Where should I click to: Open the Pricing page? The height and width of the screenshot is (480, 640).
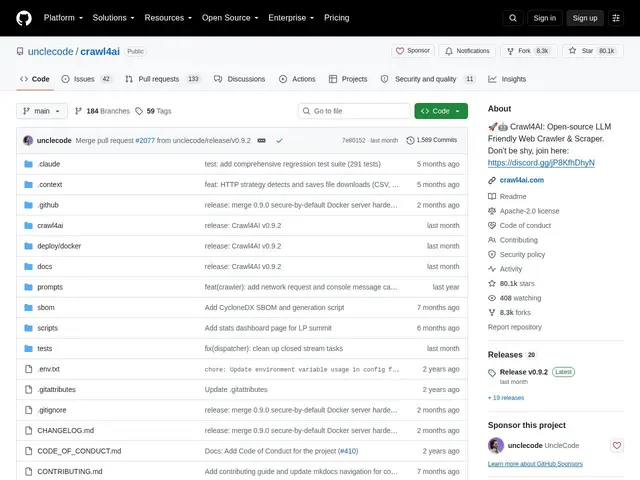click(x=336, y=18)
